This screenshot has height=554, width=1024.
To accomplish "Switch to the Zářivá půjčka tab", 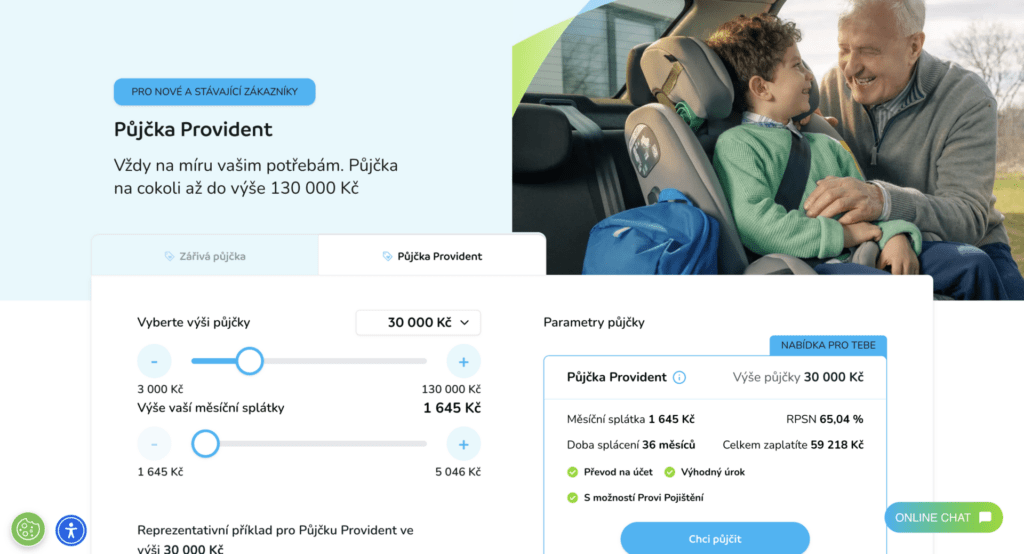I will click(205, 256).
